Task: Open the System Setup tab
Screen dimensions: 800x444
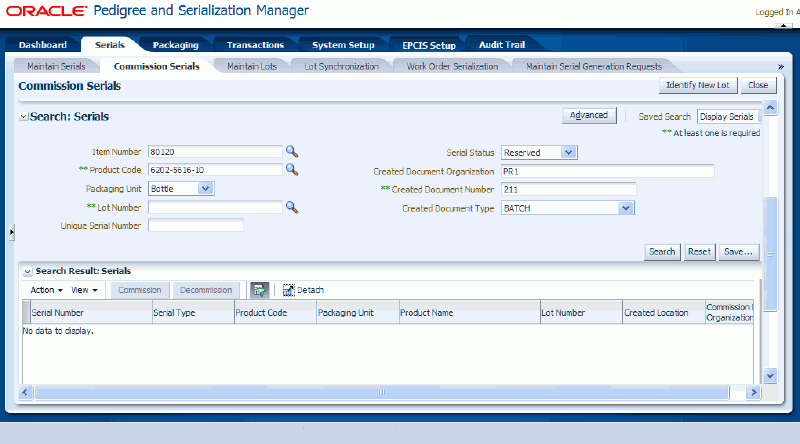Action: pyautogui.click(x=343, y=45)
